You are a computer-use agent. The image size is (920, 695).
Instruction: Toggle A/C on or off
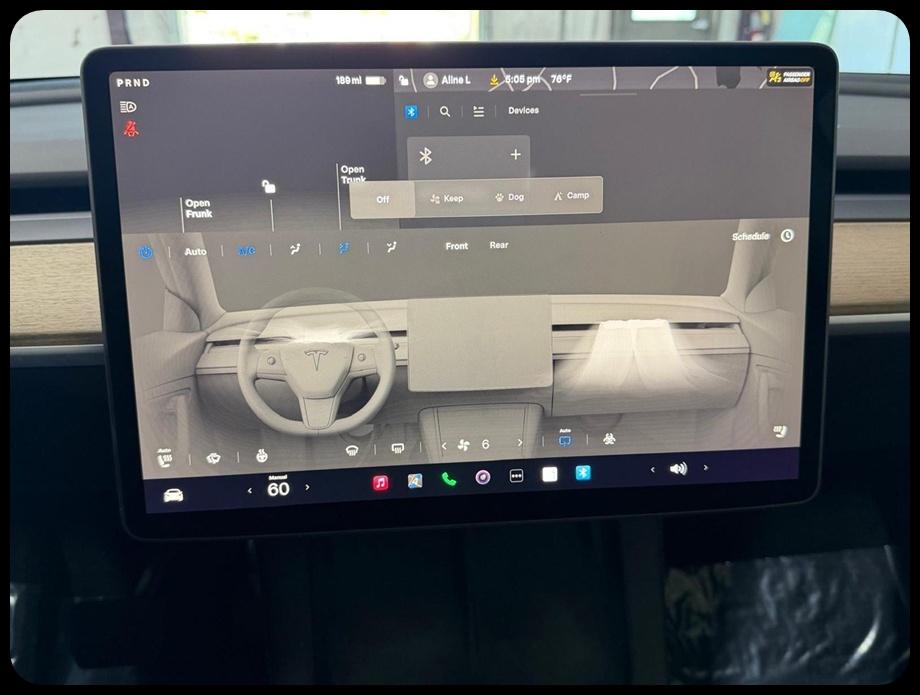(x=246, y=250)
